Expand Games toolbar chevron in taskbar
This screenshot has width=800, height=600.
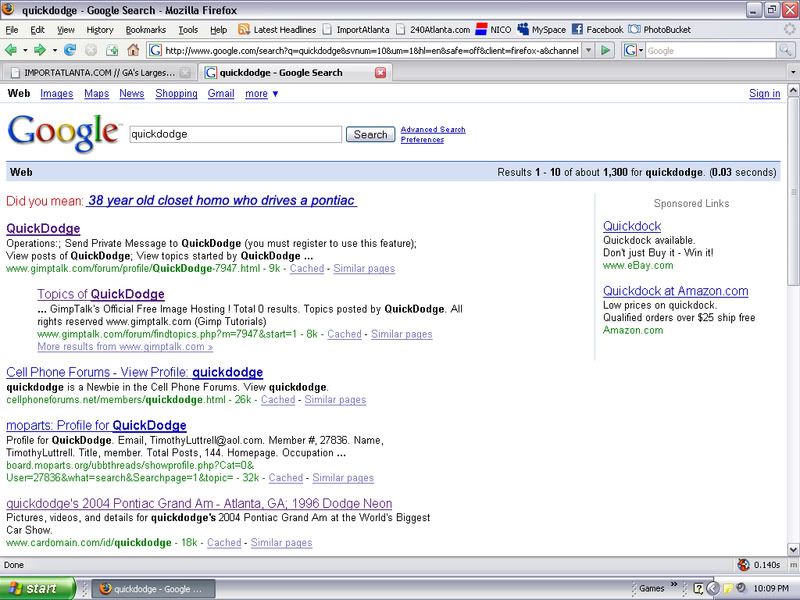[673, 584]
